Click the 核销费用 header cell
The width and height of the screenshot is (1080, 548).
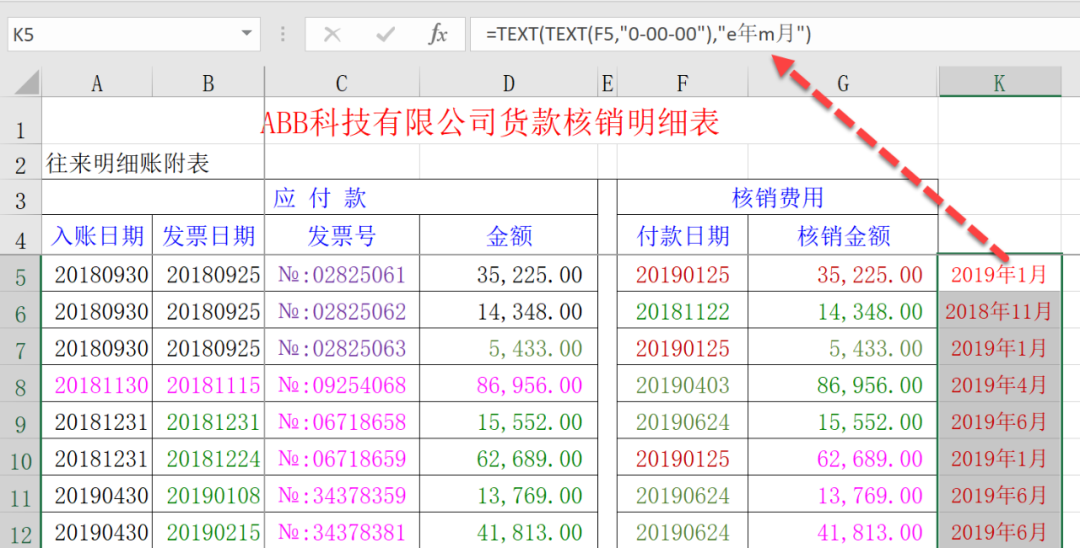coord(778,198)
